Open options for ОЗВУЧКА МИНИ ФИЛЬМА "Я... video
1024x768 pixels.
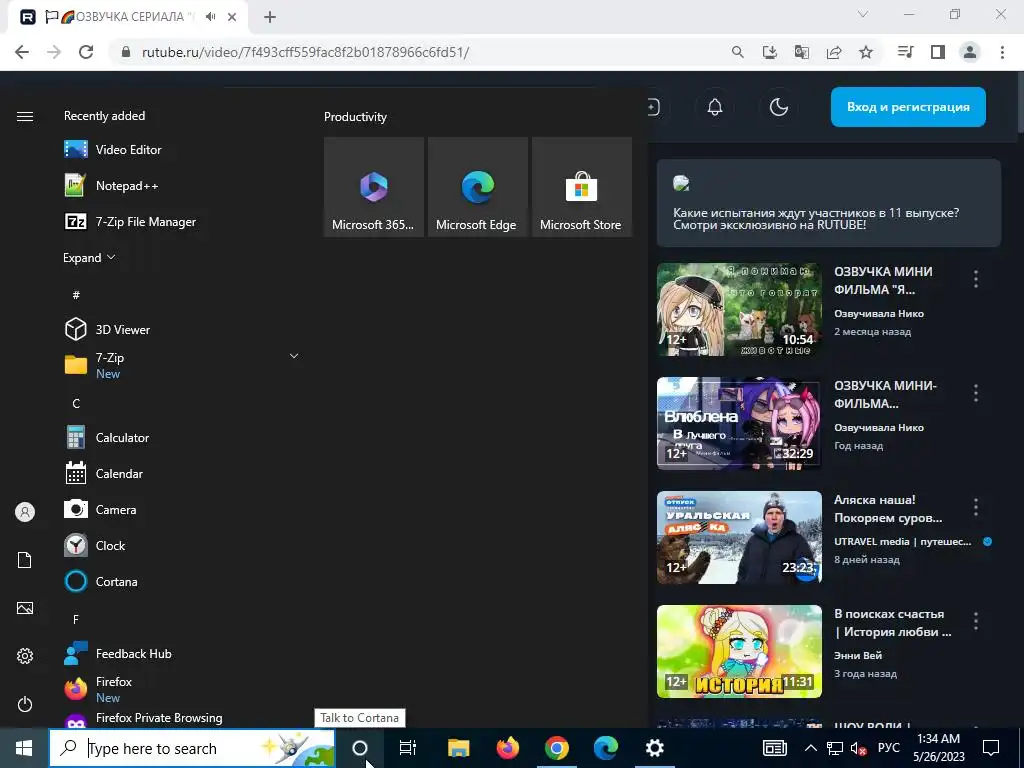pos(976,280)
